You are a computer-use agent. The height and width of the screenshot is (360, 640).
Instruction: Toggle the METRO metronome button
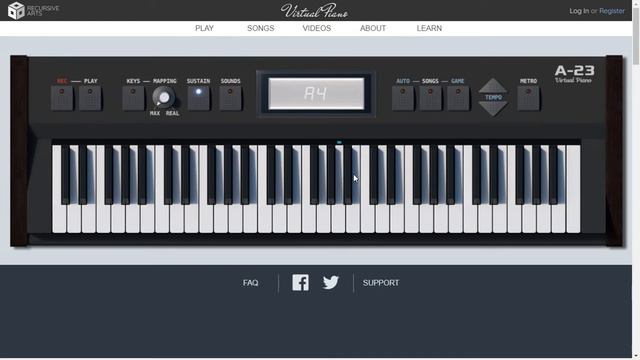pos(529,98)
